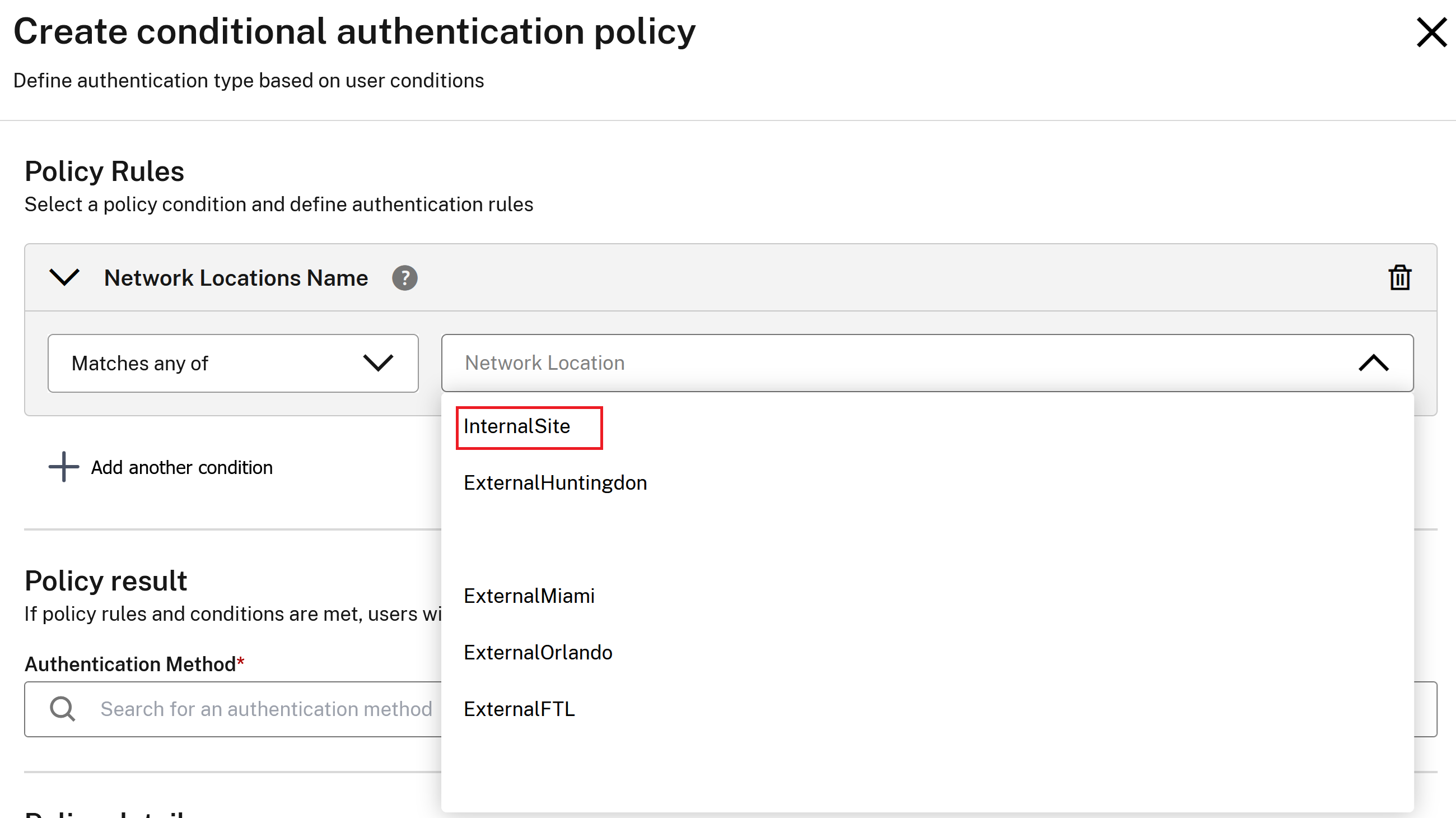
Task: Click the Authentication Method label
Action: 130,664
